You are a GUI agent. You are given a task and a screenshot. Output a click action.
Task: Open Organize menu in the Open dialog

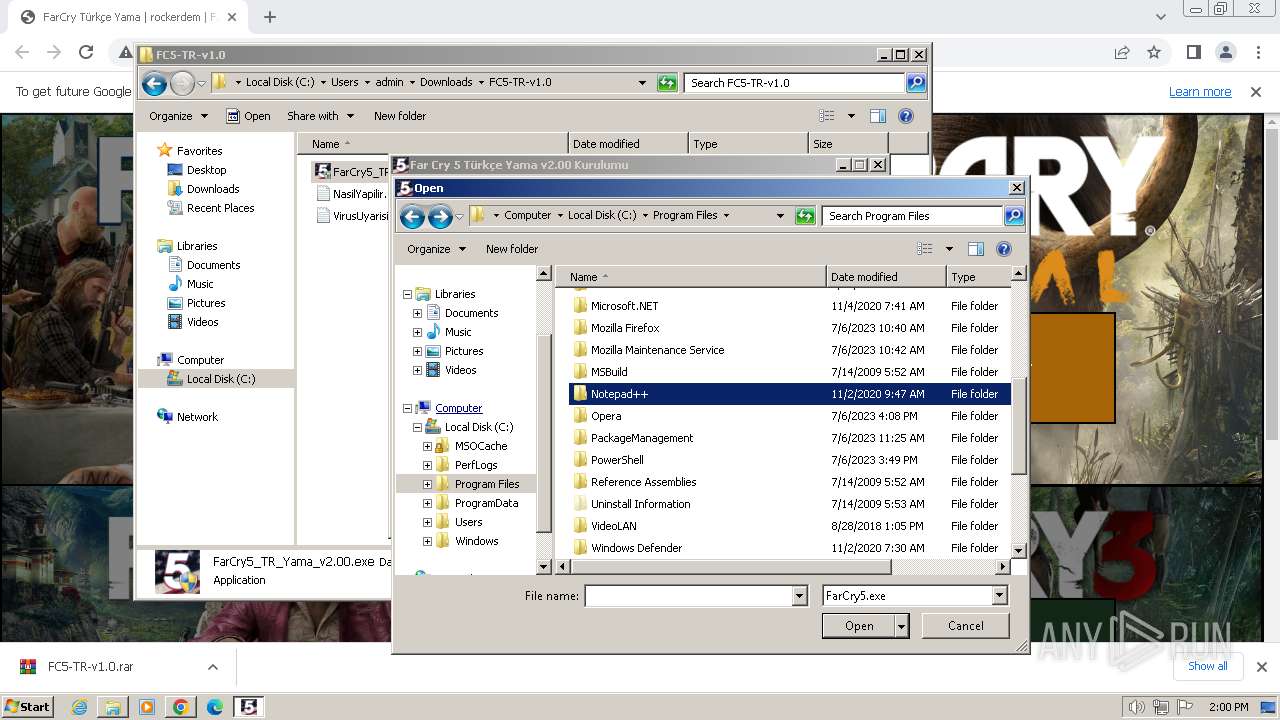point(436,249)
